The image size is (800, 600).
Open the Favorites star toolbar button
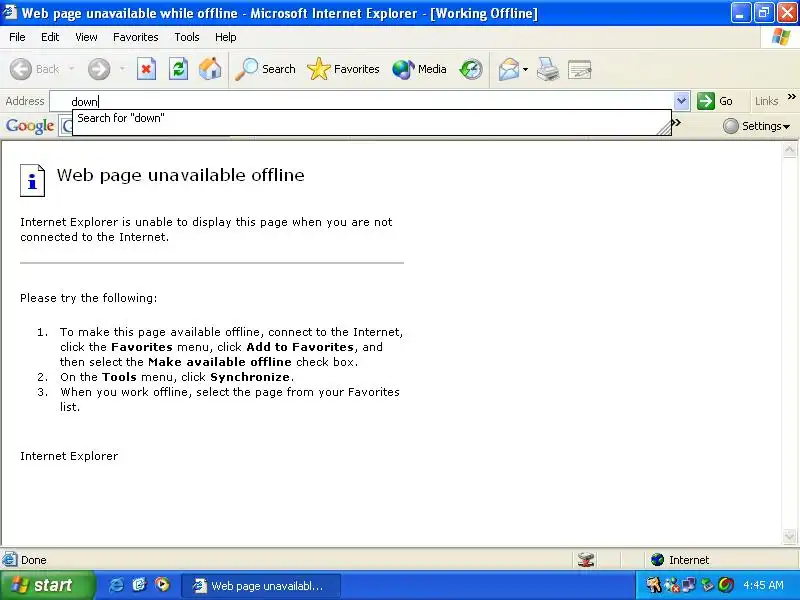coord(343,69)
